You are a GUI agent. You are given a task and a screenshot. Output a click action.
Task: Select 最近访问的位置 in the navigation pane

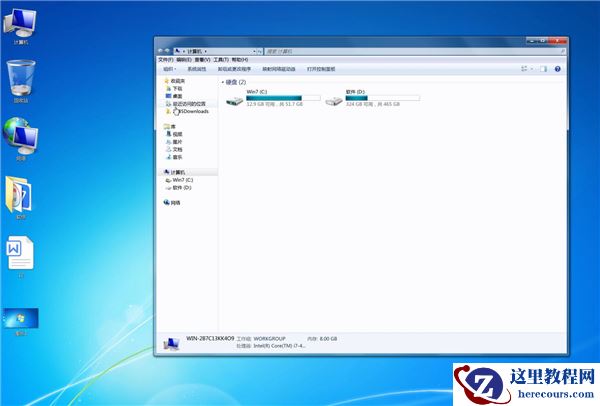189,104
